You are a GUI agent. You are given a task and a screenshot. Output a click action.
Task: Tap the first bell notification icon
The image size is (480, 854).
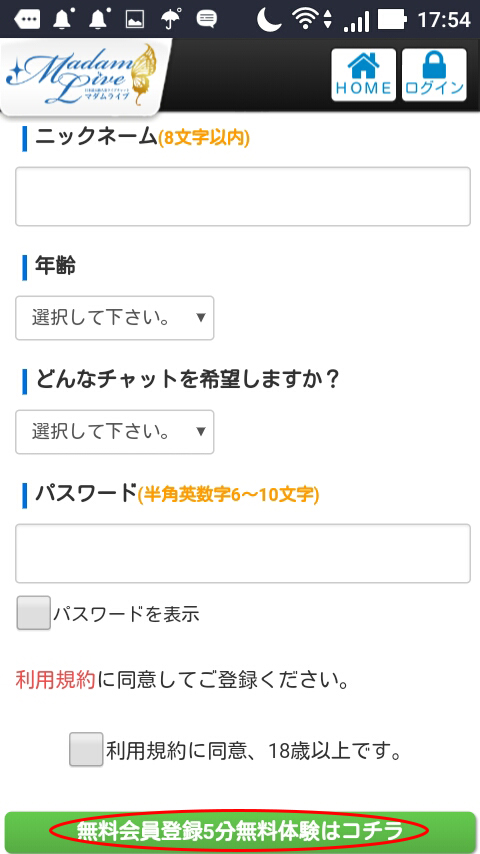point(63,20)
